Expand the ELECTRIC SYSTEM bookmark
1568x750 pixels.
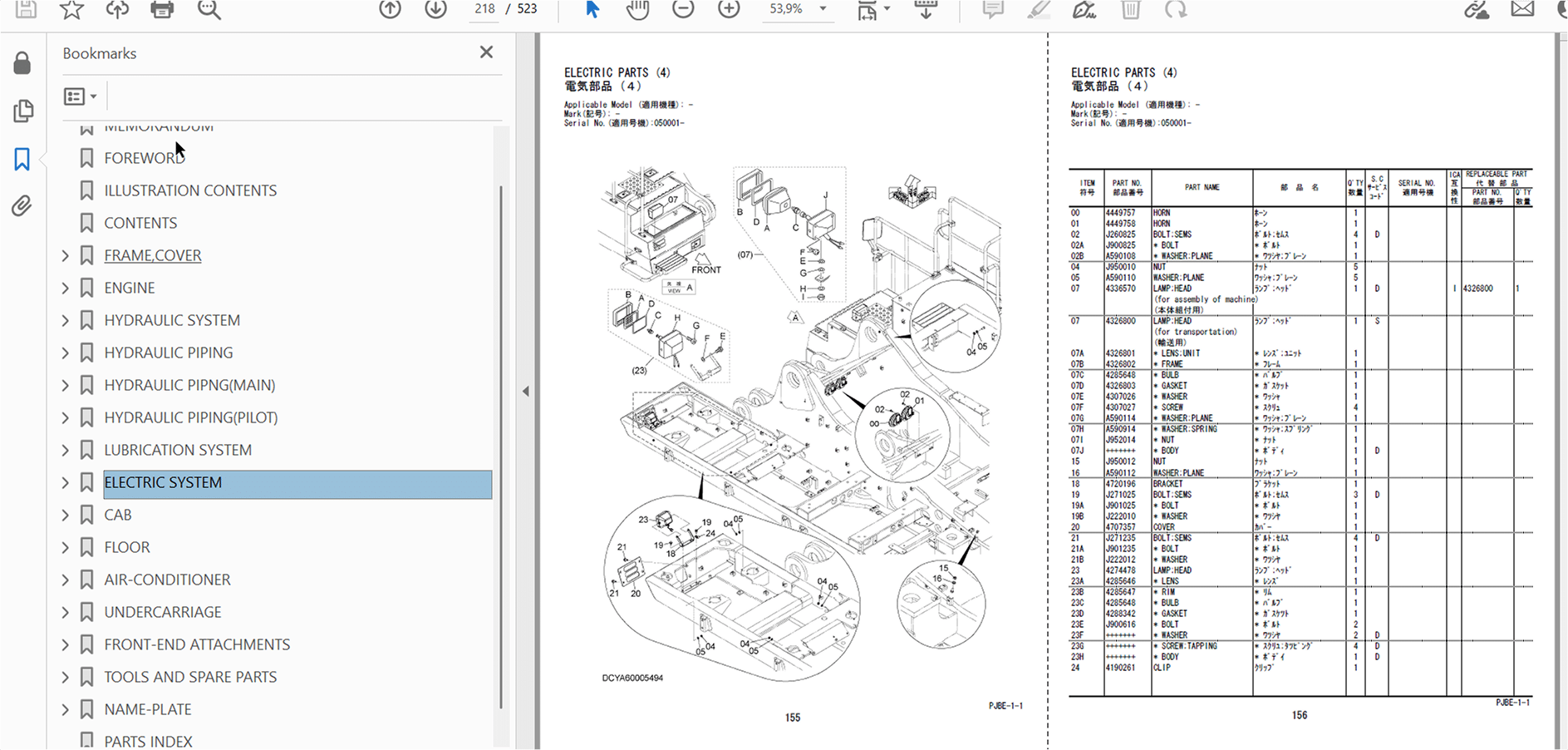coord(66,483)
